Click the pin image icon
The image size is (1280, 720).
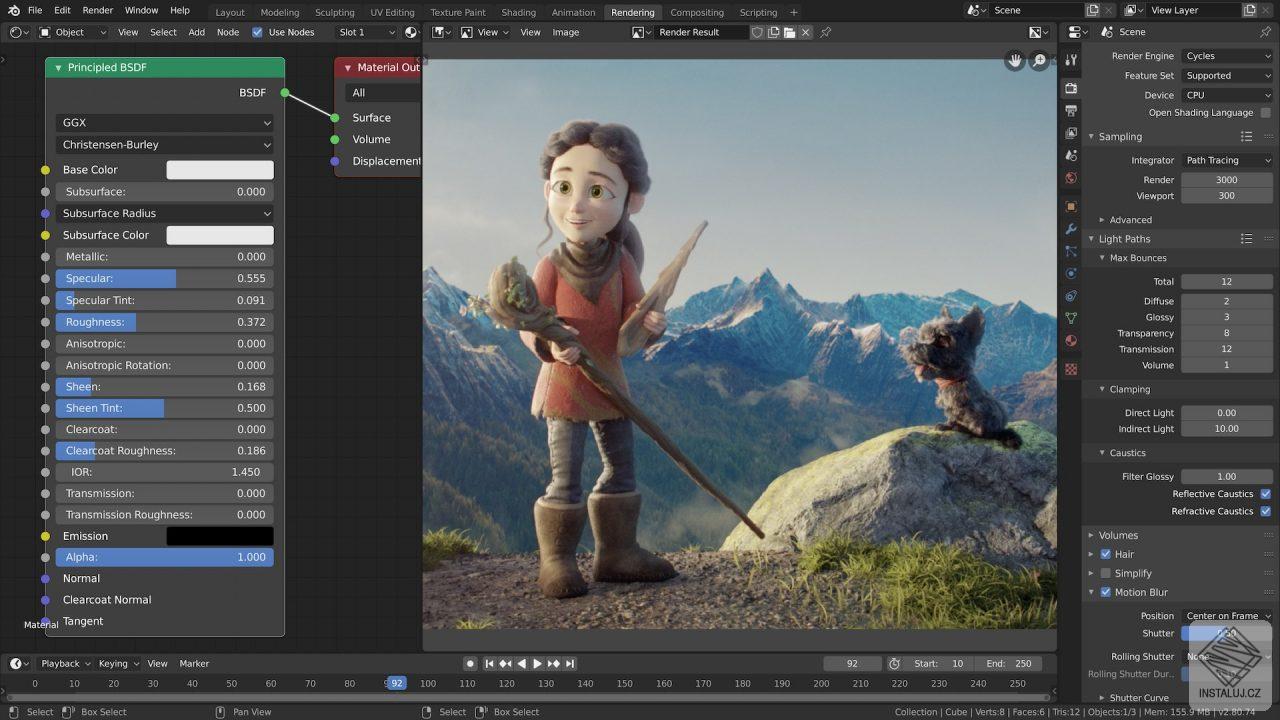(826, 32)
